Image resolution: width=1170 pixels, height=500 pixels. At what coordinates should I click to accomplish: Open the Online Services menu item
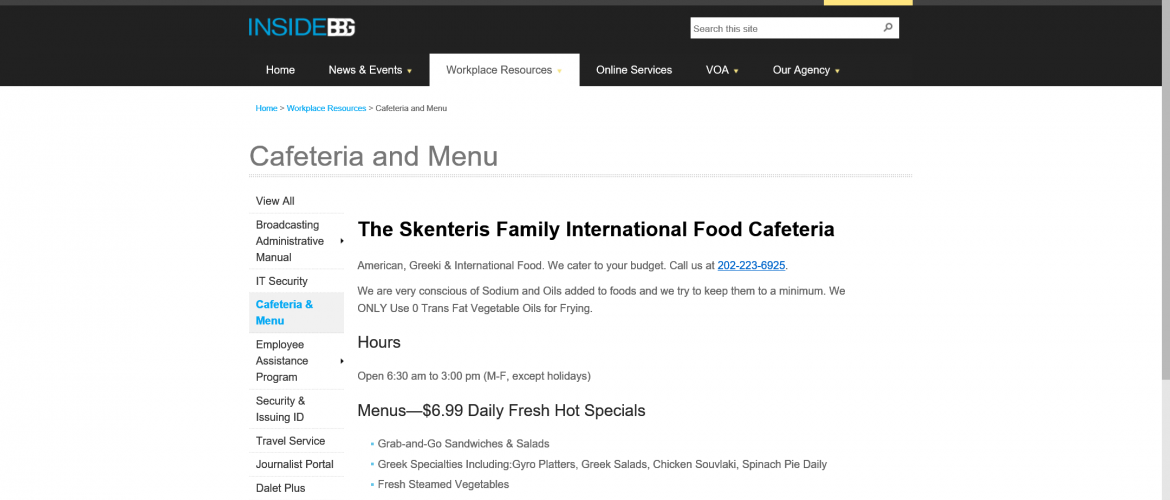coord(634,70)
